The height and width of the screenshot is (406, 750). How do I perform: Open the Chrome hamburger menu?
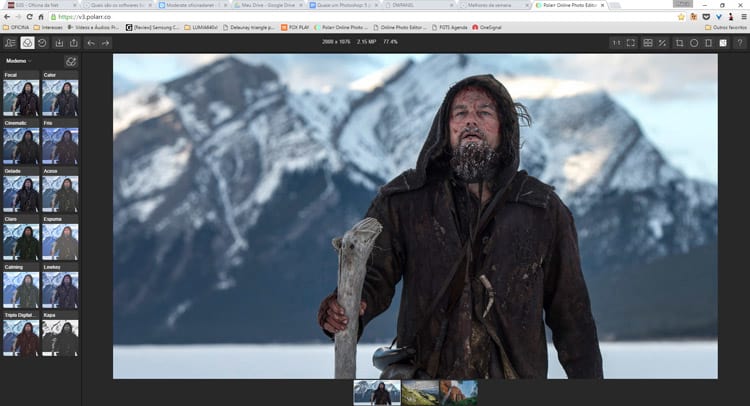click(x=742, y=16)
